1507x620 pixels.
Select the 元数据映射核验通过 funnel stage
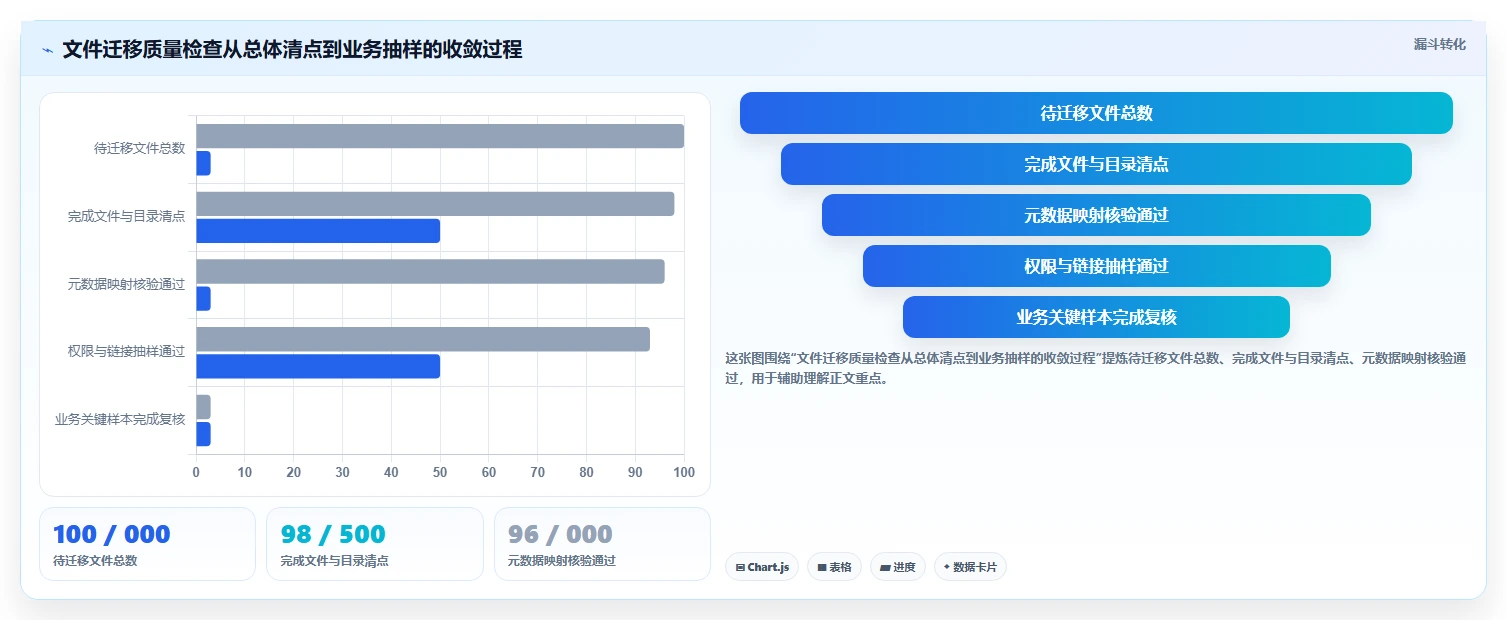[1096, 215]
